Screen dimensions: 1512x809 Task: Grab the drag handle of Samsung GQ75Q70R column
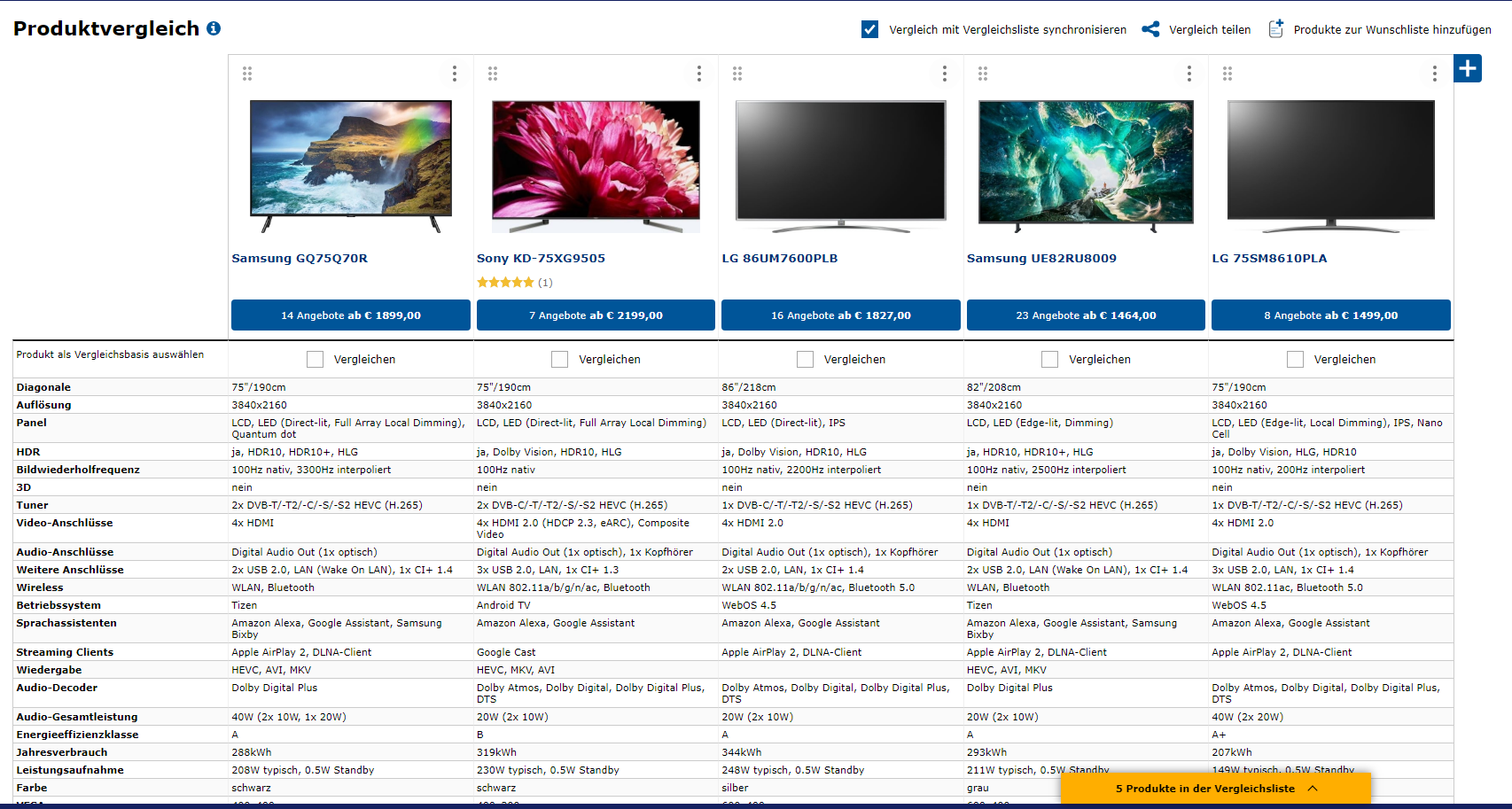(247, 74)
